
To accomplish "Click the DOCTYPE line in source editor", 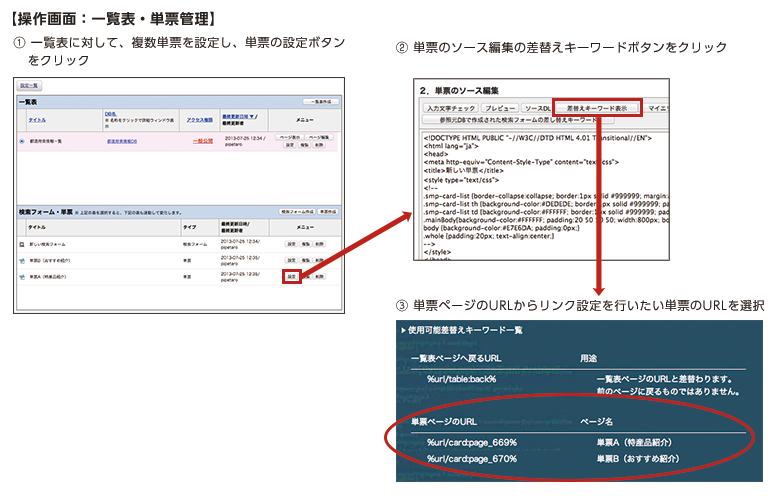I will 538,138.
